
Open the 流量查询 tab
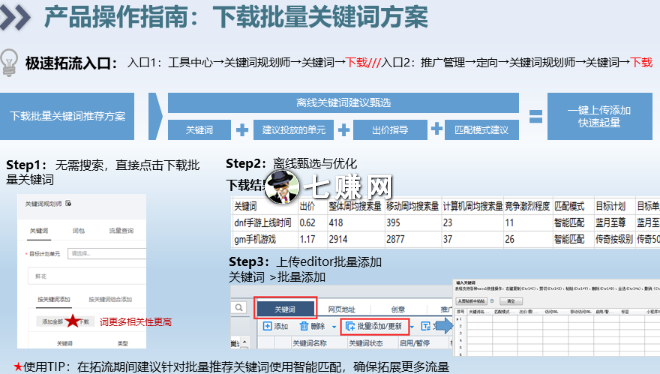(121, 231)
